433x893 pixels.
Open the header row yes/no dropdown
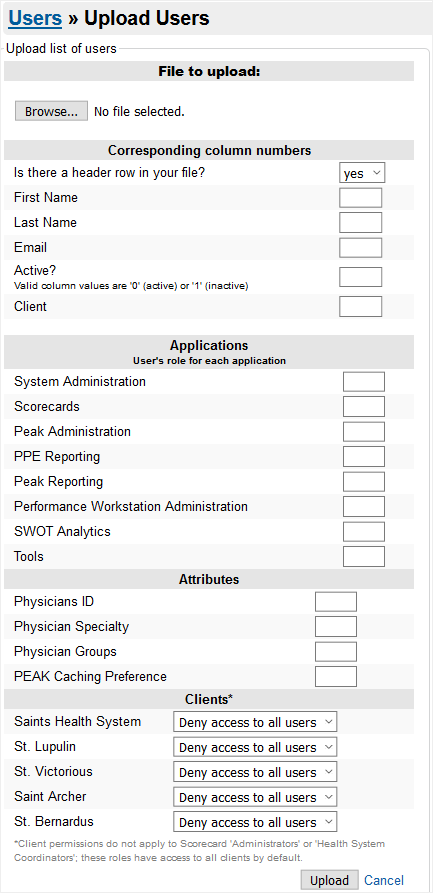[x=362, y=173]
